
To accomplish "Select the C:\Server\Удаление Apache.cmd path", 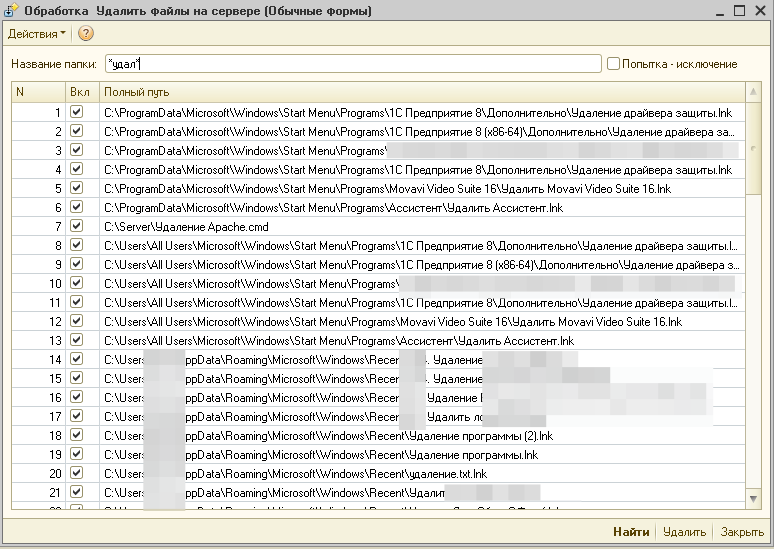I will (186, 227).
